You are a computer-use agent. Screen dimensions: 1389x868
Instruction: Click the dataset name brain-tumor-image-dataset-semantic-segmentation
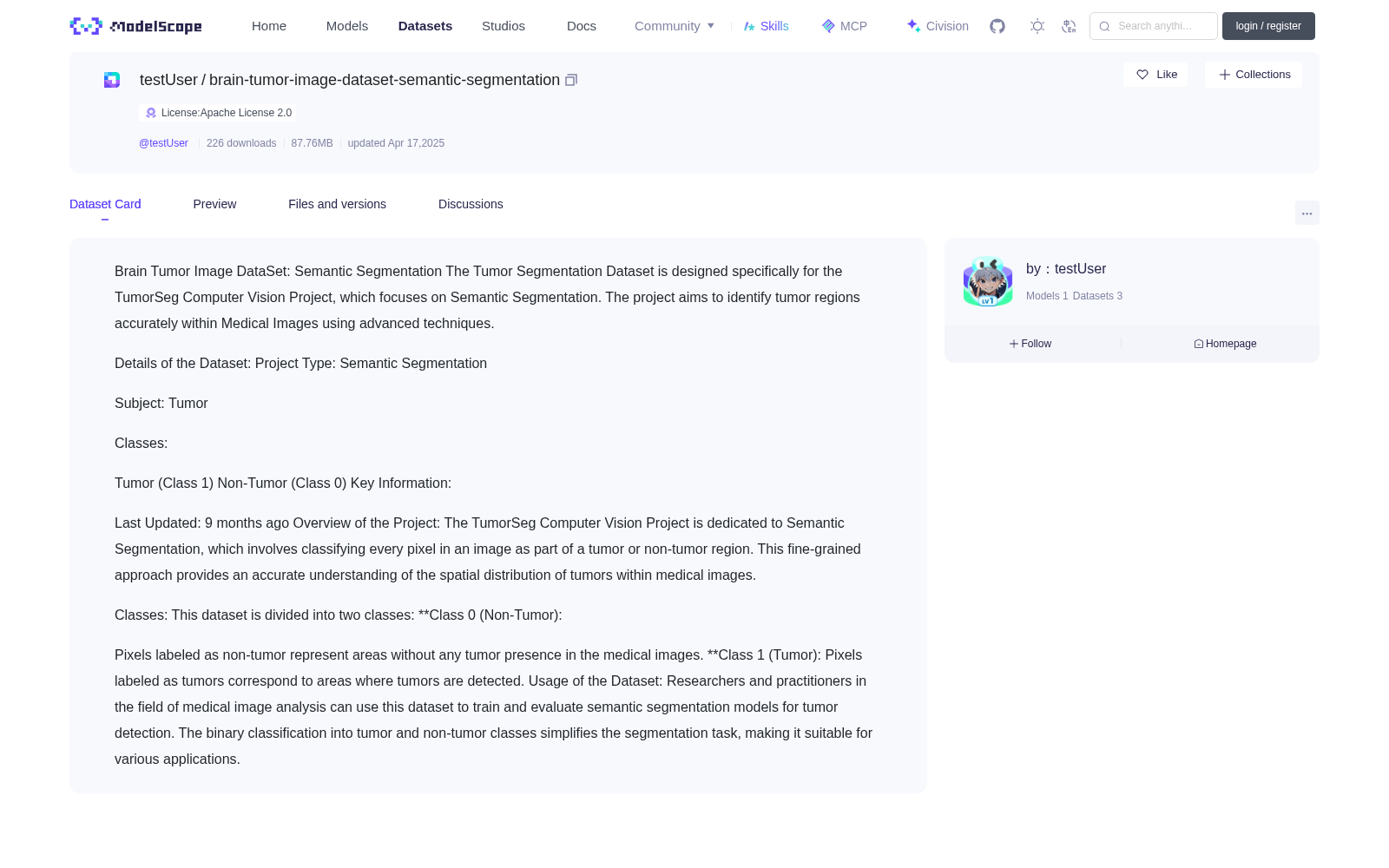tap(385, 80)
